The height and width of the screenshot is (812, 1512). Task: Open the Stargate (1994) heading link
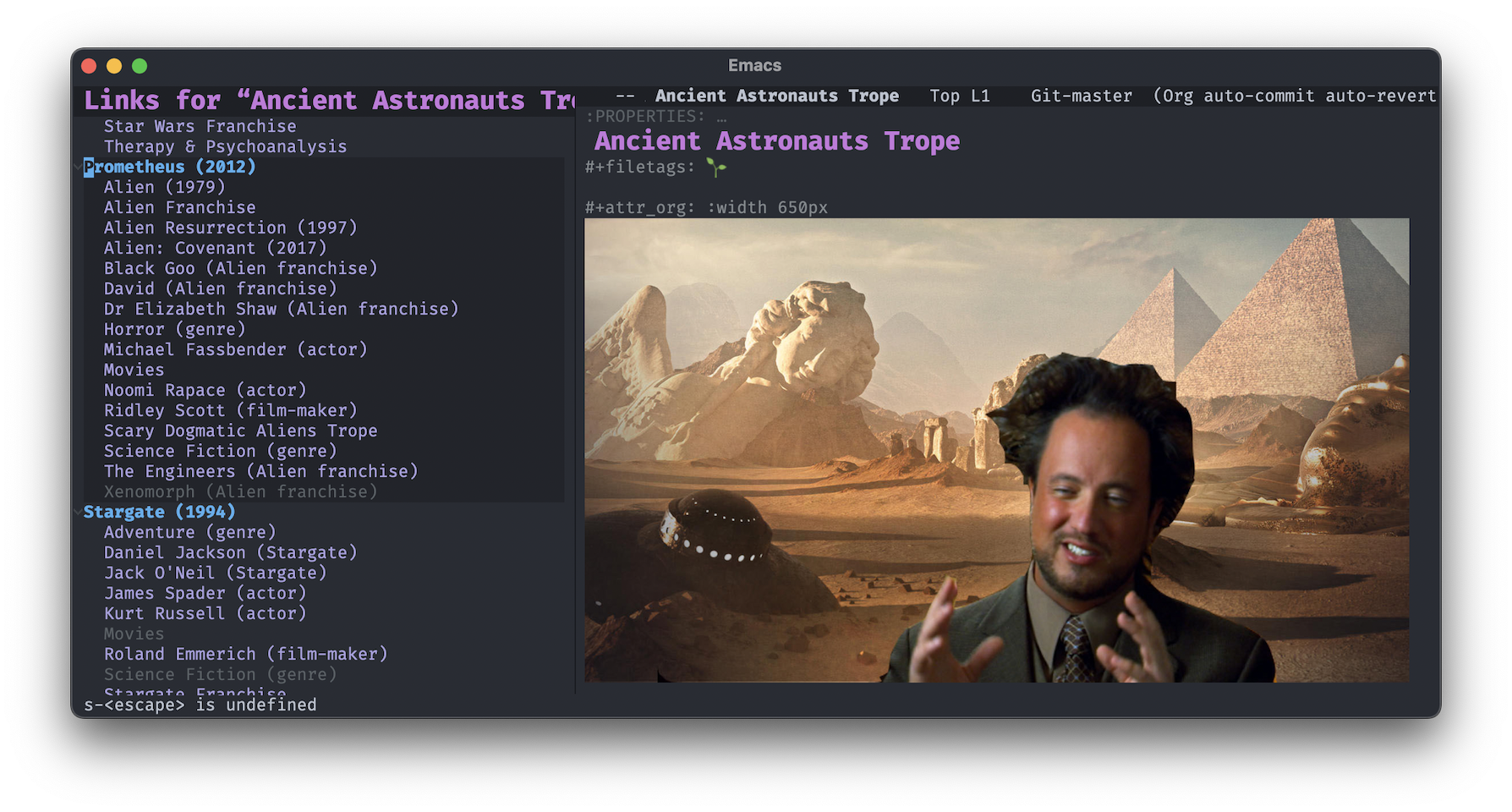coord(160,512)
